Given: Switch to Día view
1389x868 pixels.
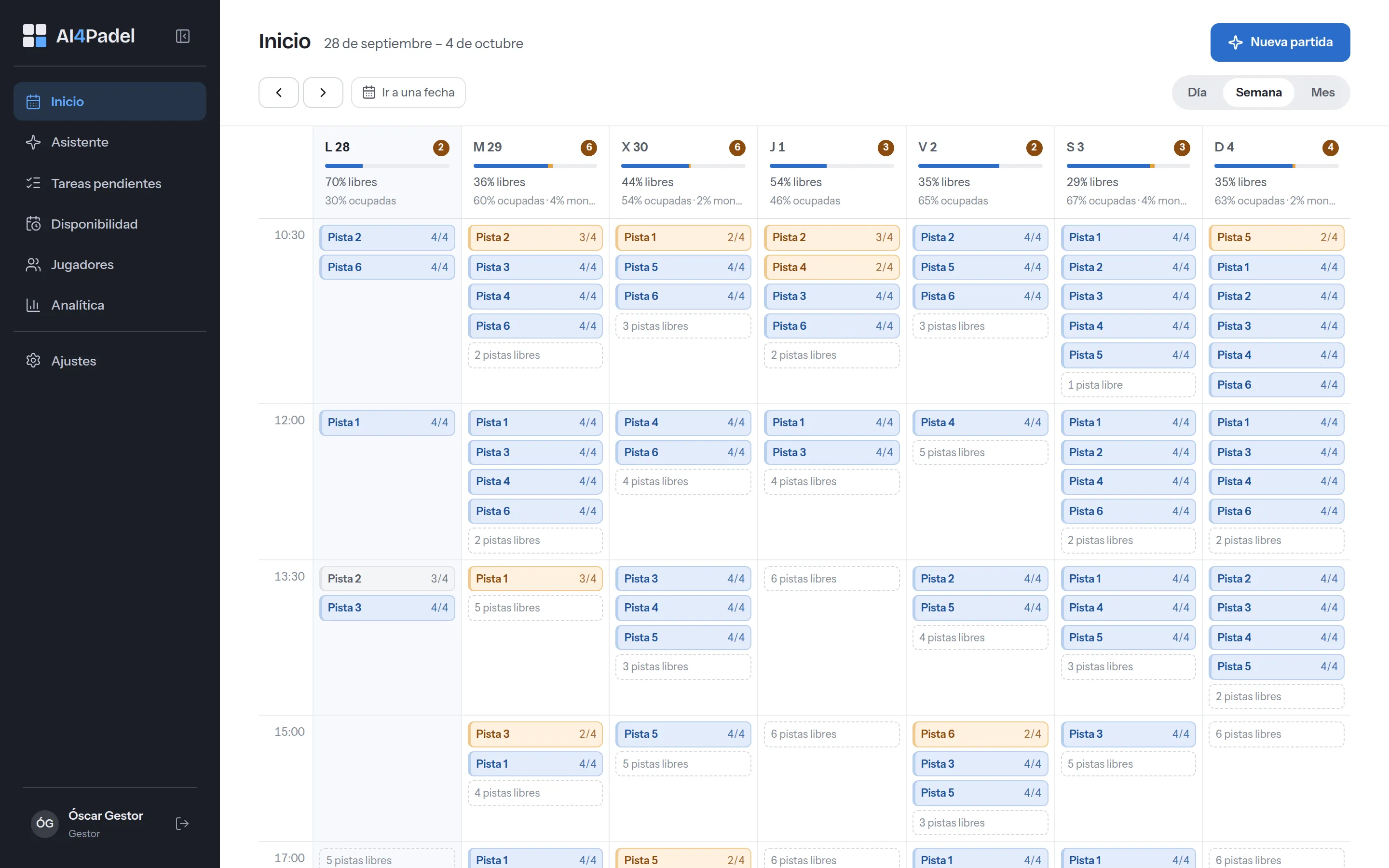Looking at the screenshot, I should tap(1197, 93).
